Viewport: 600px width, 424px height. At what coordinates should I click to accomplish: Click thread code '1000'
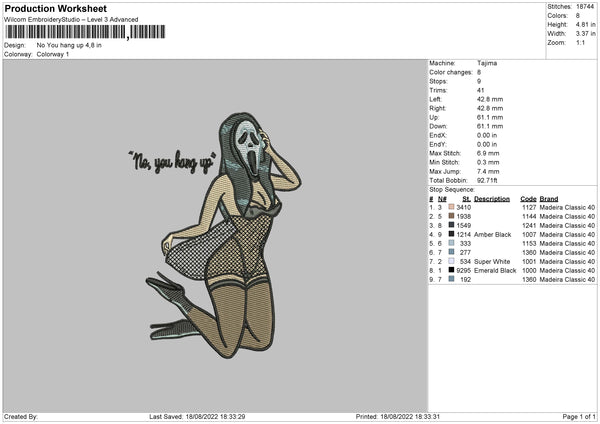coord(529,271)
